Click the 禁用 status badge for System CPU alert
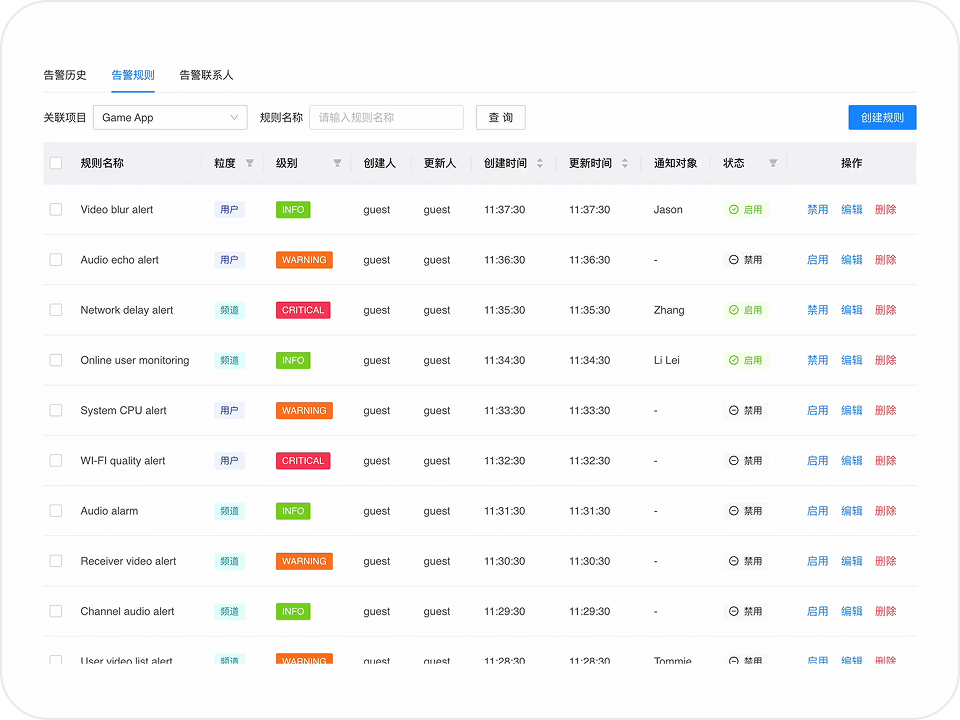Screen dimensions: 960x720 point(746,410)
